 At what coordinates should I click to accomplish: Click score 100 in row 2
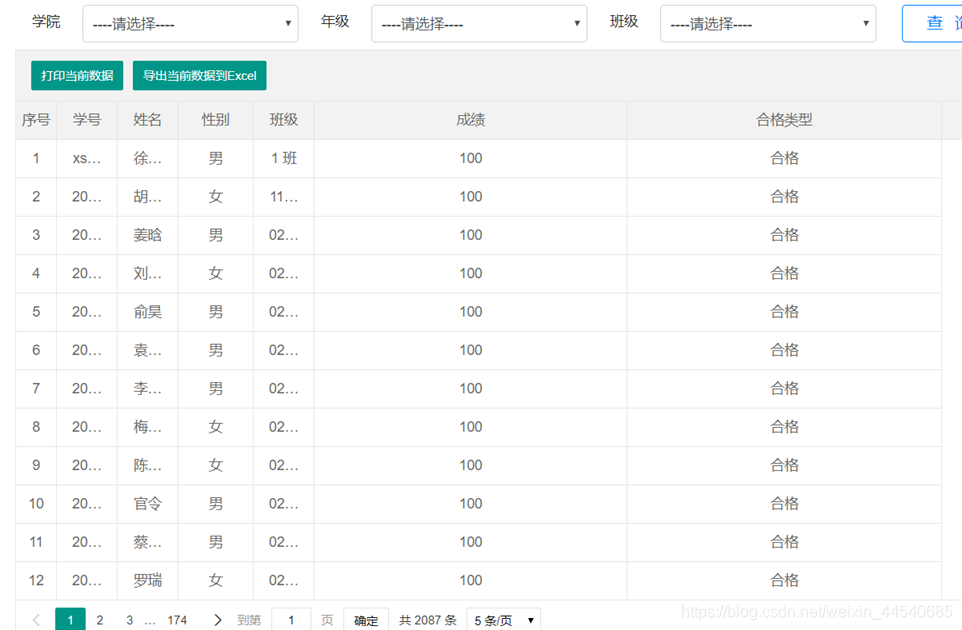[471, 197]
